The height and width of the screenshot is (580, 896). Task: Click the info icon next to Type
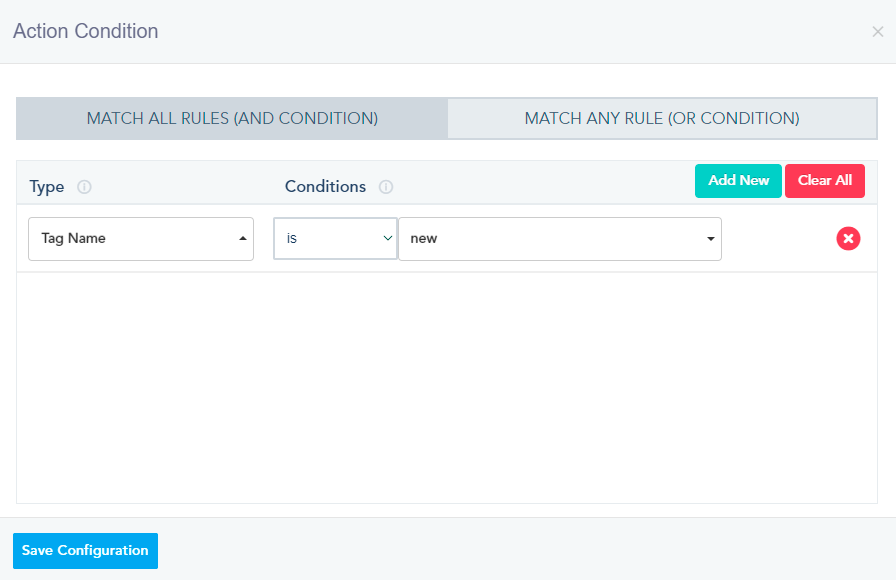pyautogui.click(x=84, y=187)
